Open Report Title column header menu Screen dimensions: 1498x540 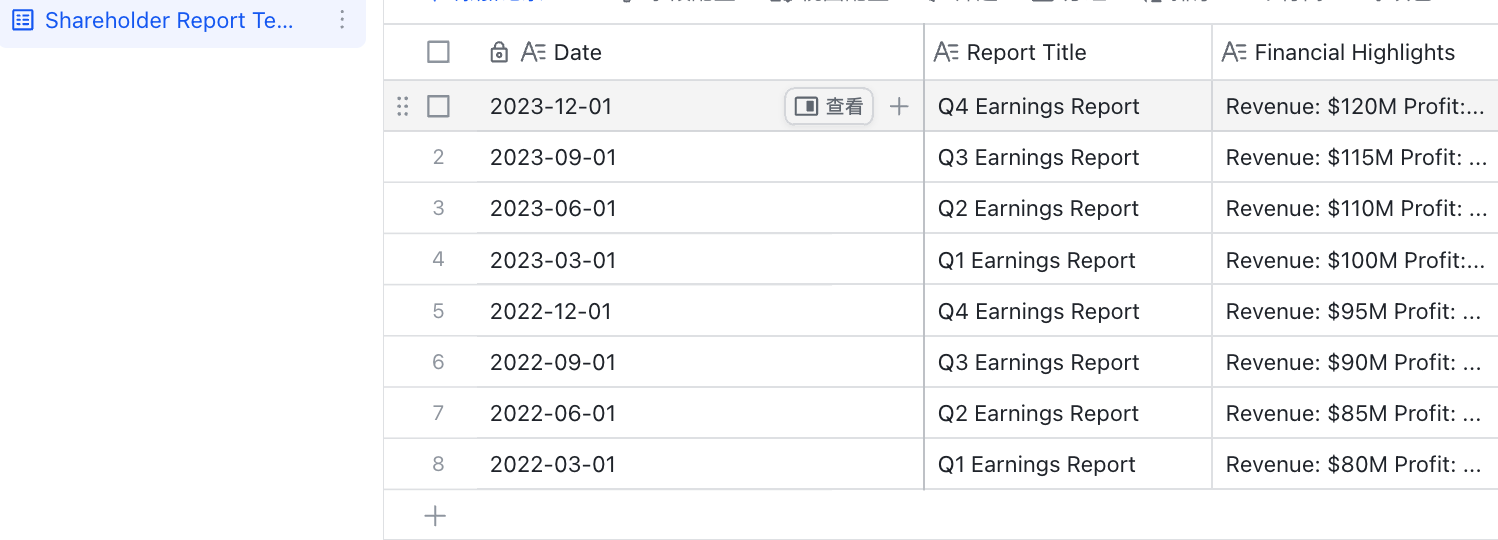click(1068, 52)
